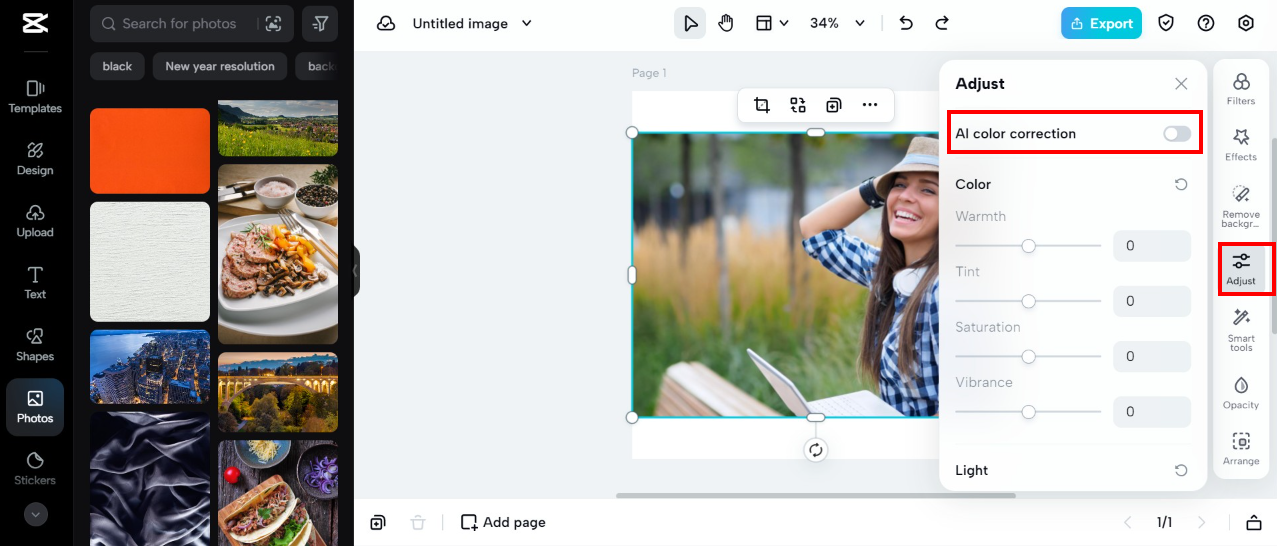Select the 'New year resolution' search tag
Screen dimensions: 1277x546
click(220, 66)
